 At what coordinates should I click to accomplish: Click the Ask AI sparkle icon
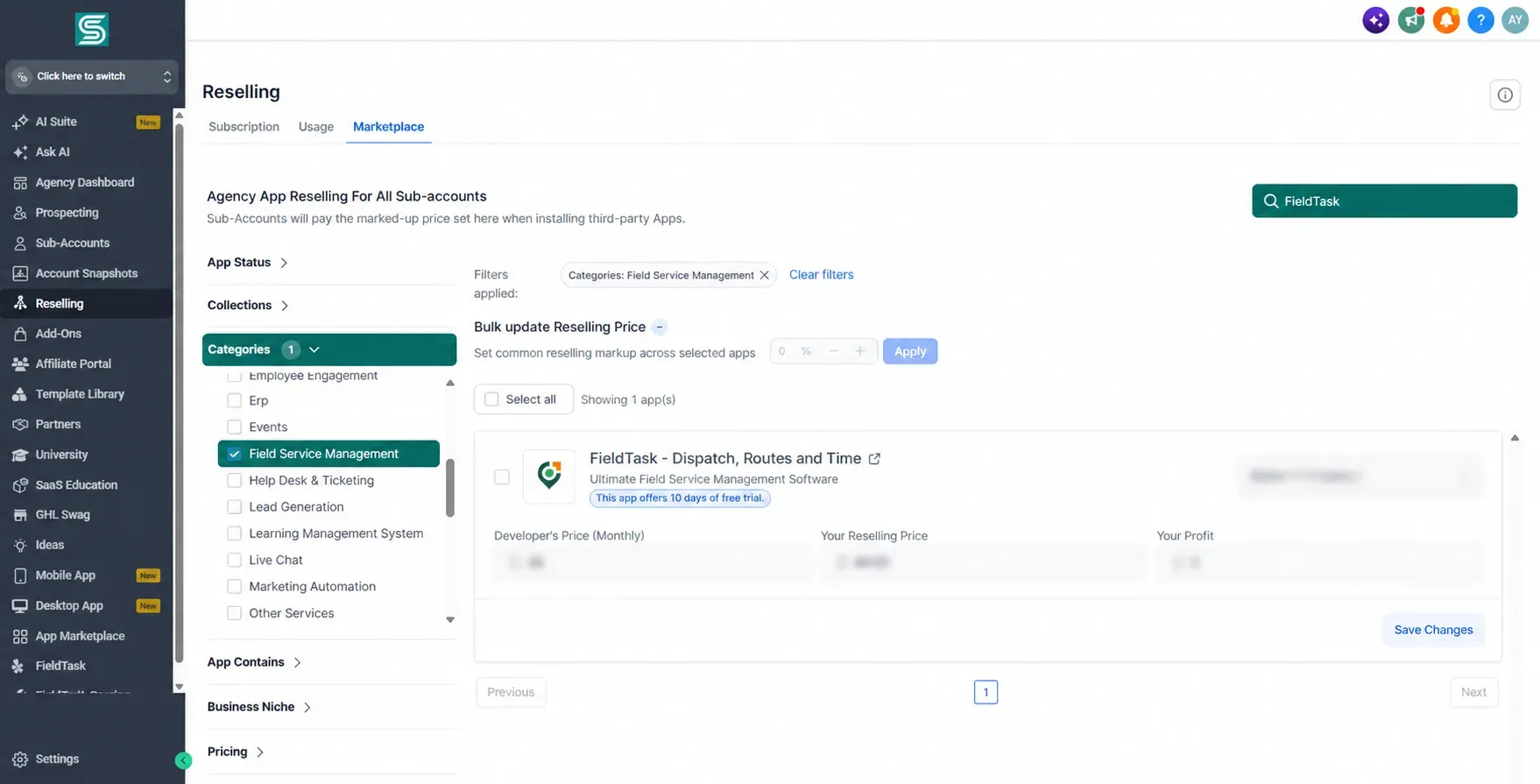[x=20, y=152]
